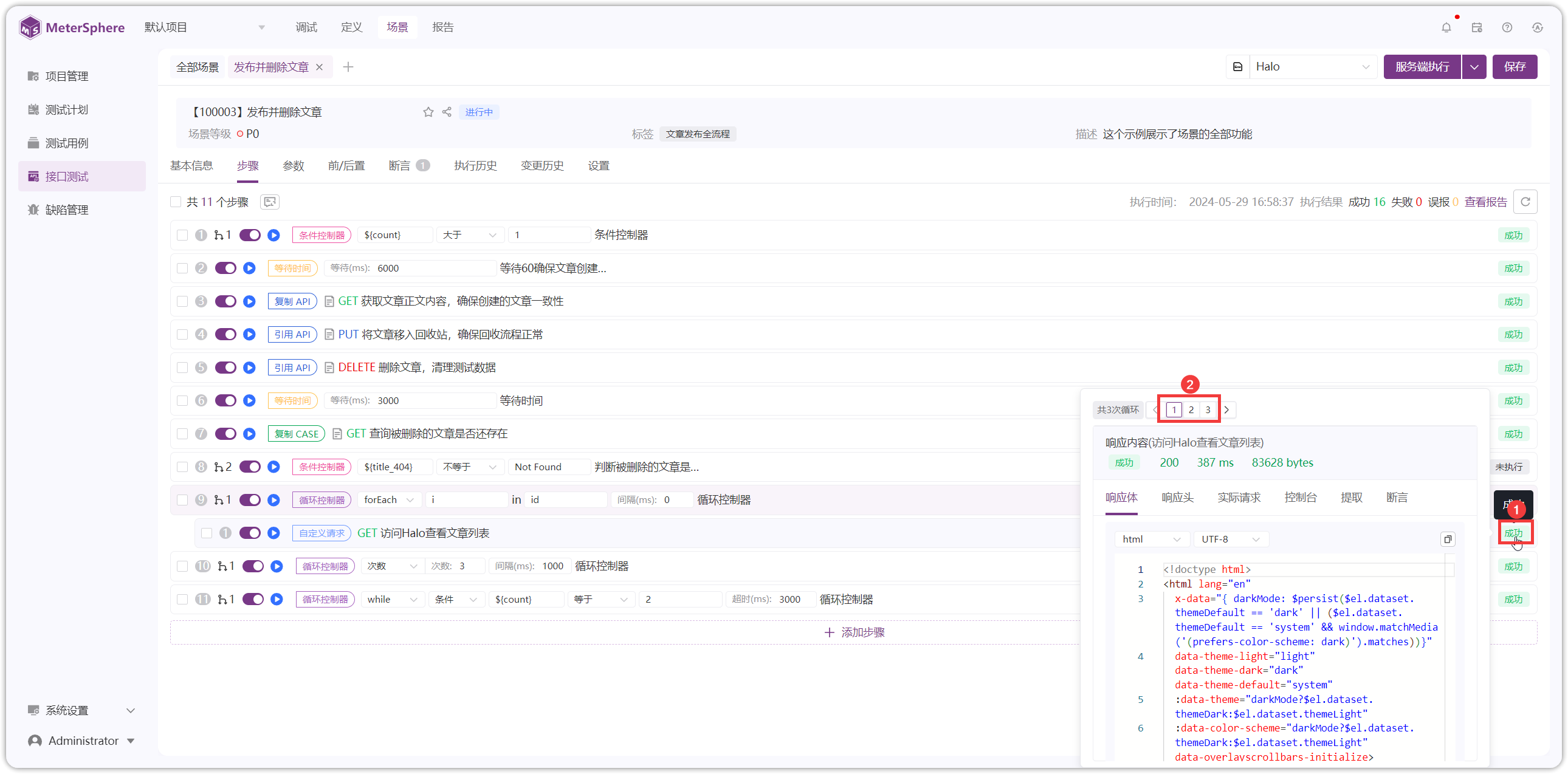The height and width of the screenshot is (774, 1568).
Task: Refresh execution results with reload icon
Action: pyautogui.click(x=1525, y=202)
